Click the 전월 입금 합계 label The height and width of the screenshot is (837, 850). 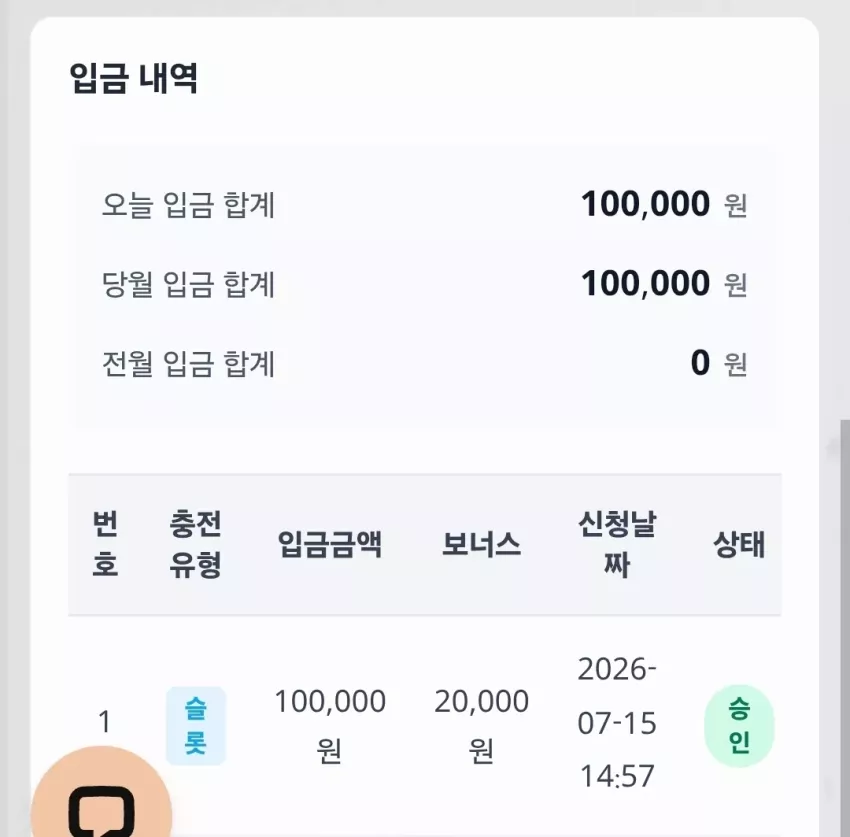[189, 363]
